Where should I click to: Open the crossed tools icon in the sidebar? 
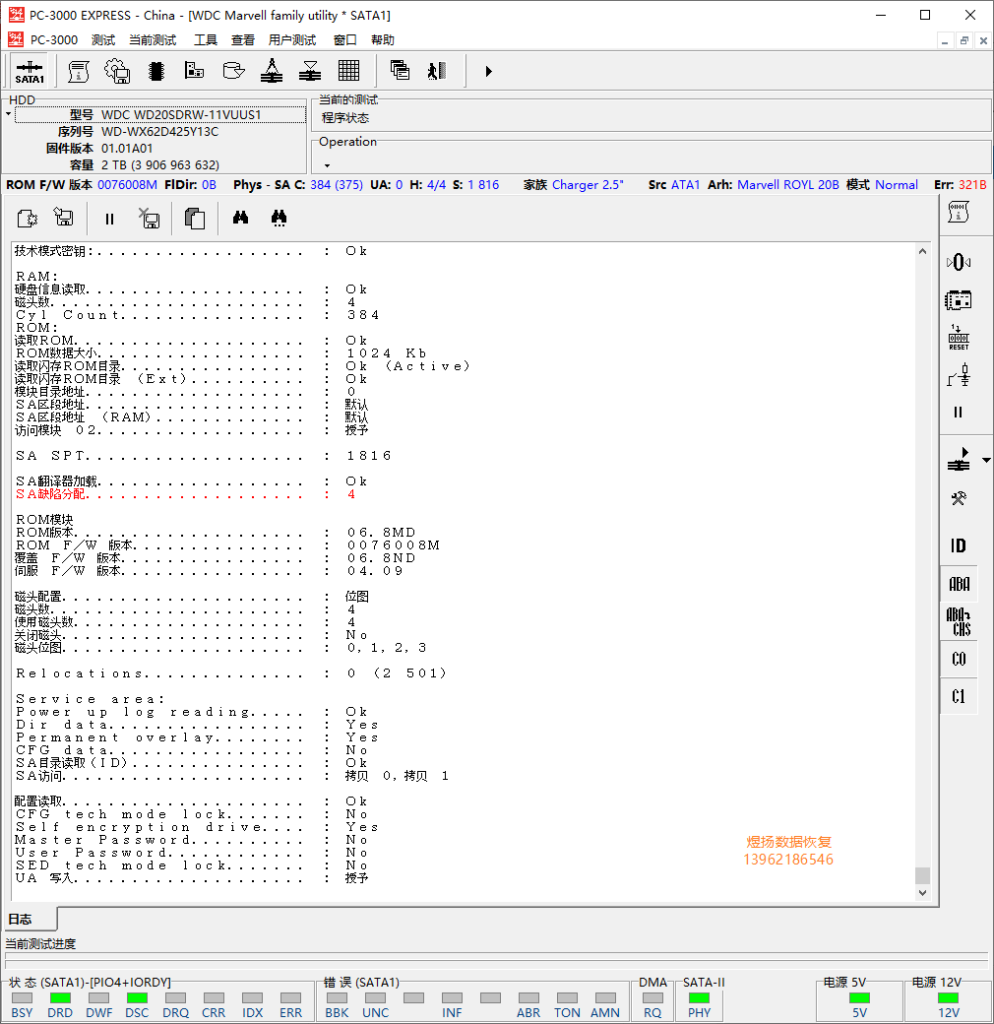pyautogui.click(x=958, y=500)
